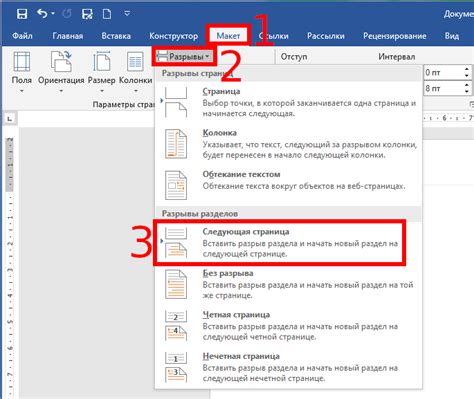Click the tab selector L button on ruler
Viewport: 474px width, 399px height.
tap(10, 119)
